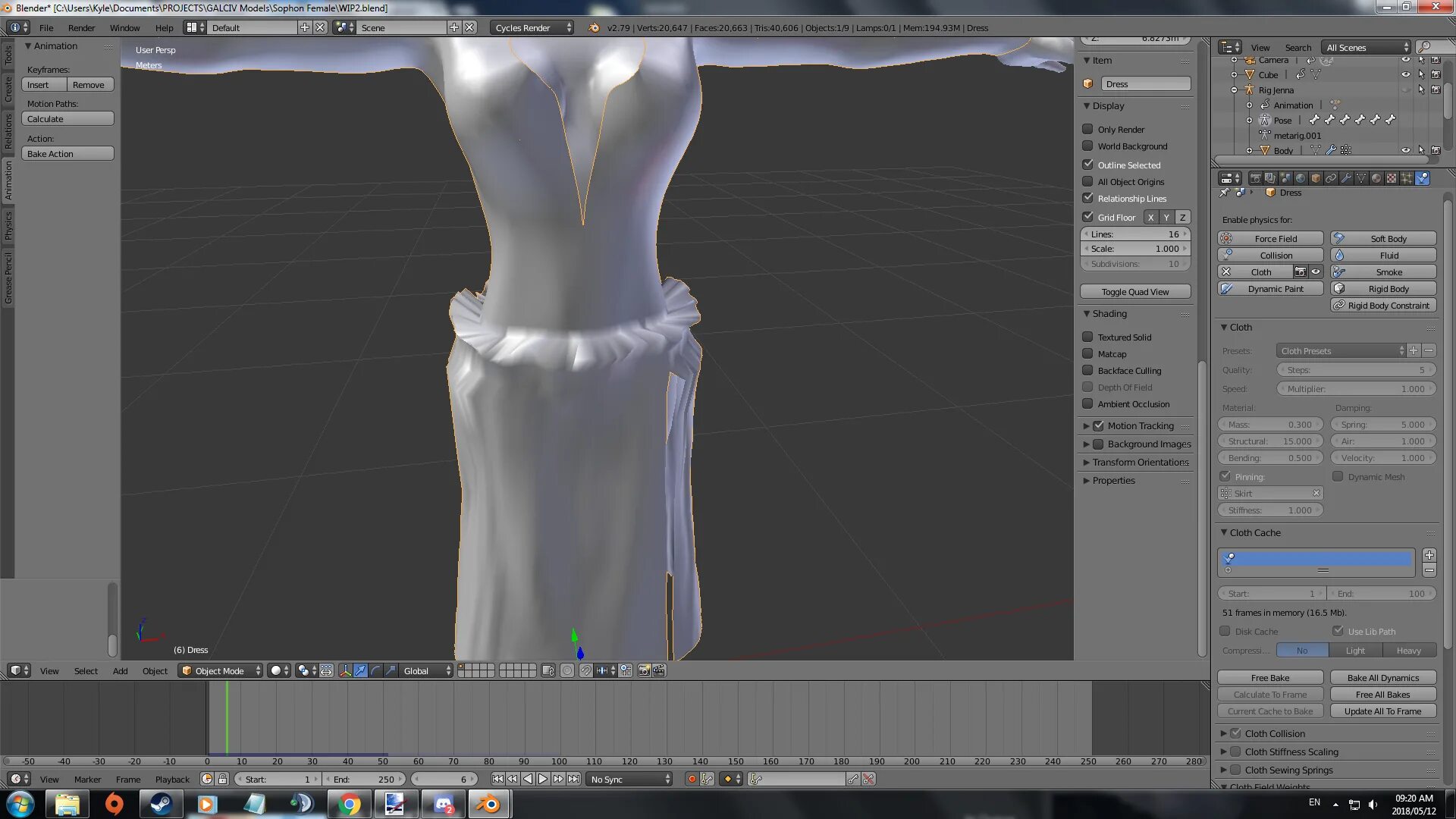Viewport: 1456px width, 819px height.
Task: Click the OpenGL render image icon
Action: (644, 670)
